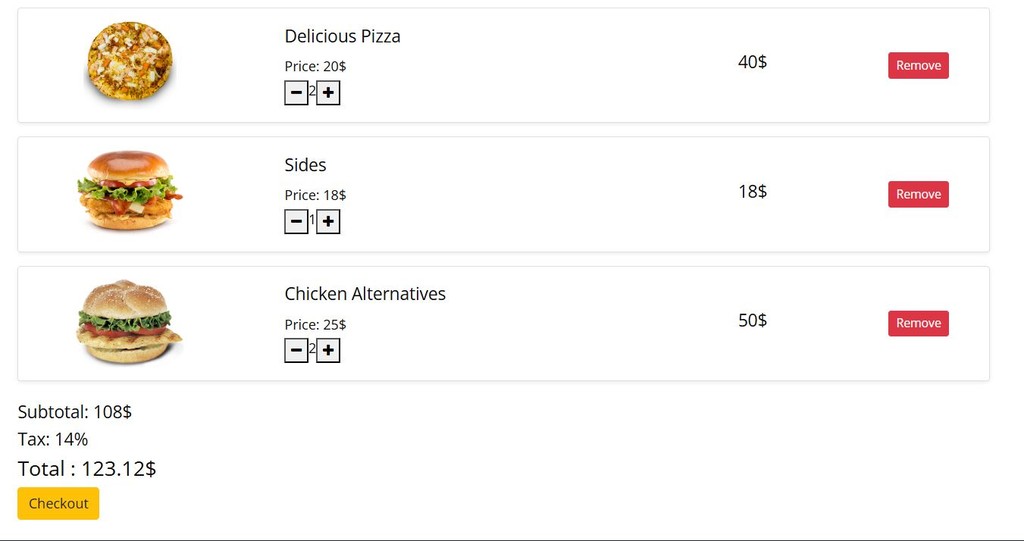This screenshot has width=1024, height=541.
Task: Select the Chicken Alternatives burger image
Action: (x=129, y=321)
